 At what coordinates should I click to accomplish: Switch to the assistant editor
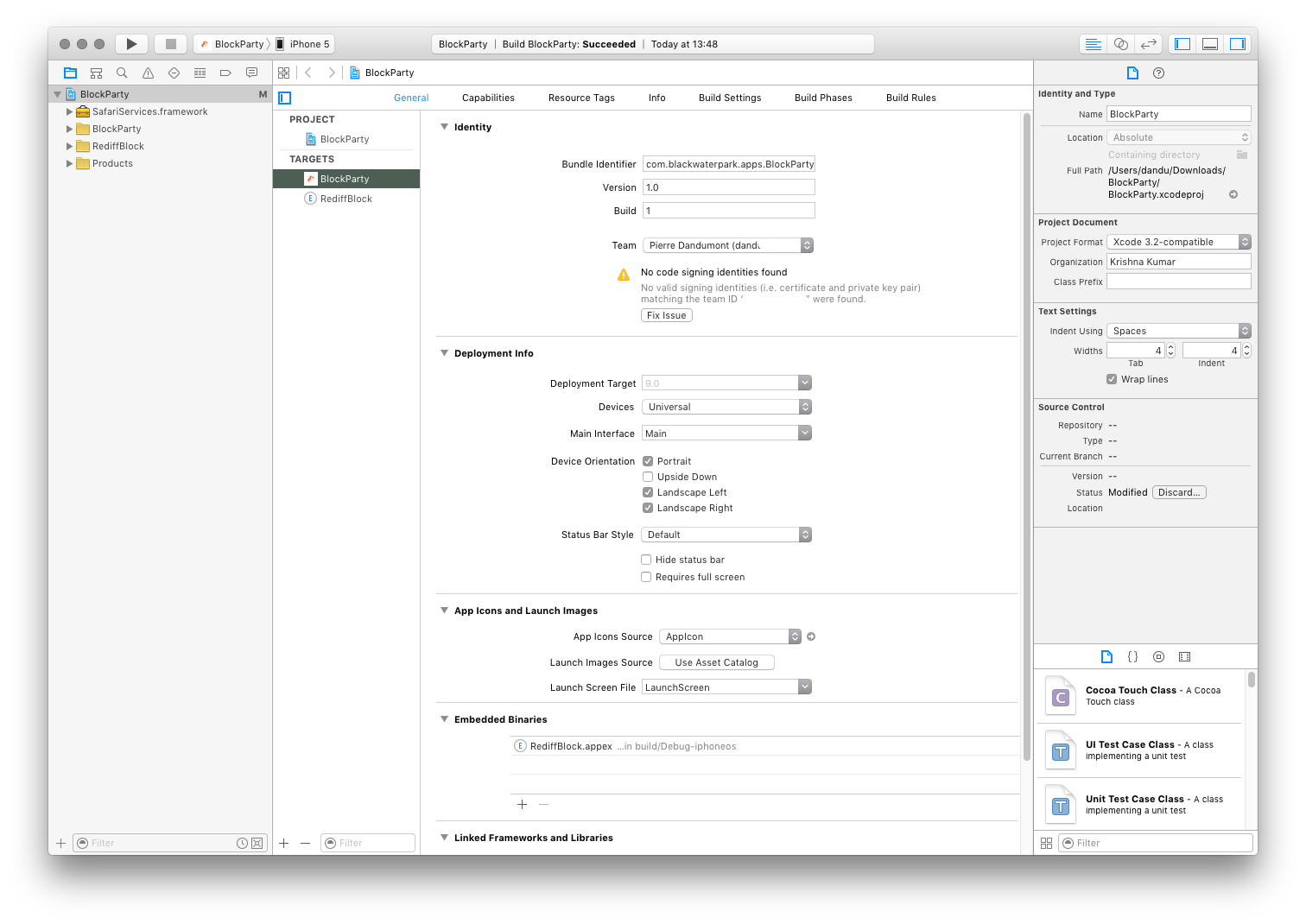[1121, 44]
